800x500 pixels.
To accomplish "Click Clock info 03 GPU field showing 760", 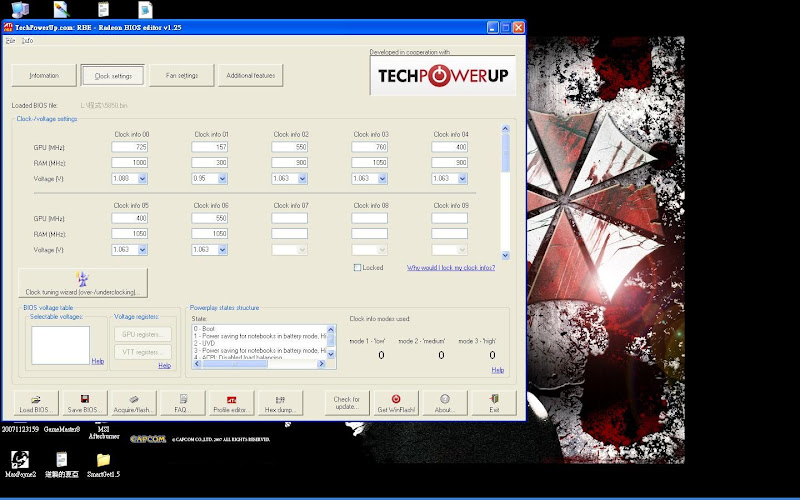I will tap(369, 147).
